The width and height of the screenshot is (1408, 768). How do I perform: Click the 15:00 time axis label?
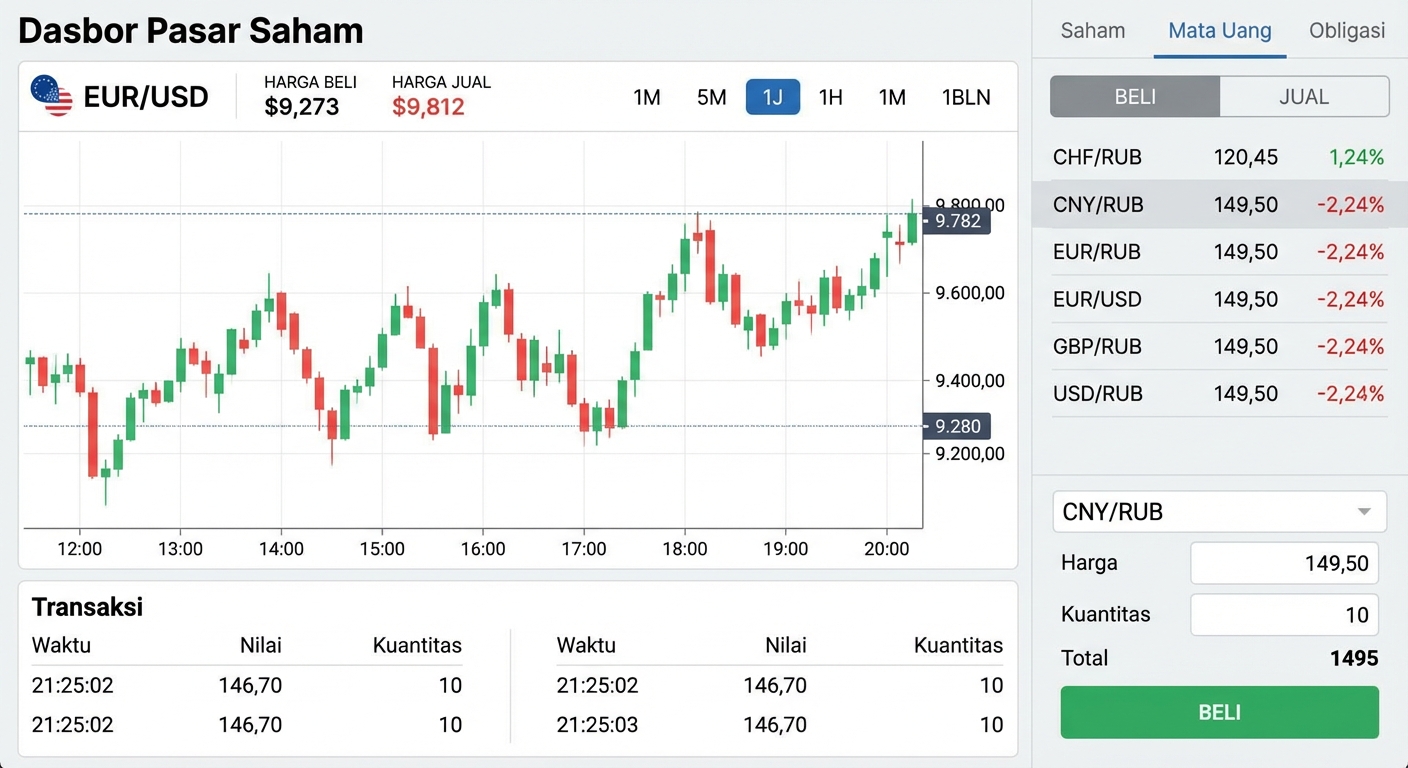pyautogui.click(x=382, y=549)
